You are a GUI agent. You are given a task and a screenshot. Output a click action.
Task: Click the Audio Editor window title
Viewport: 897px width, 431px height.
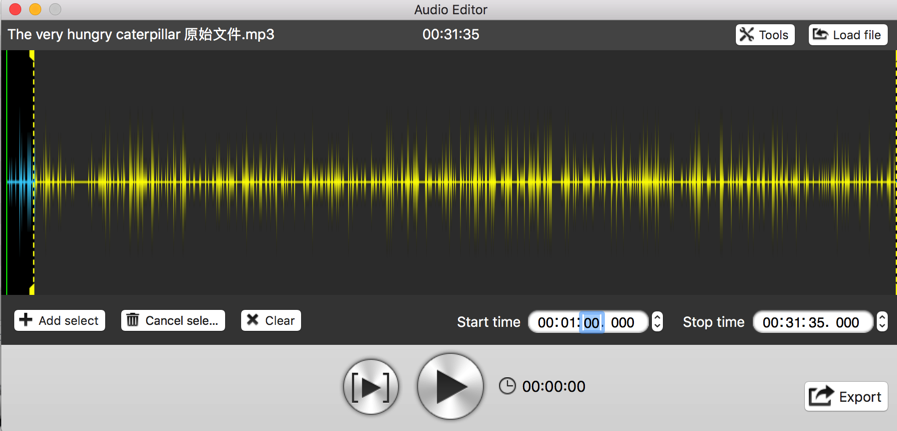pyautogui.click(x=451, y=10)
